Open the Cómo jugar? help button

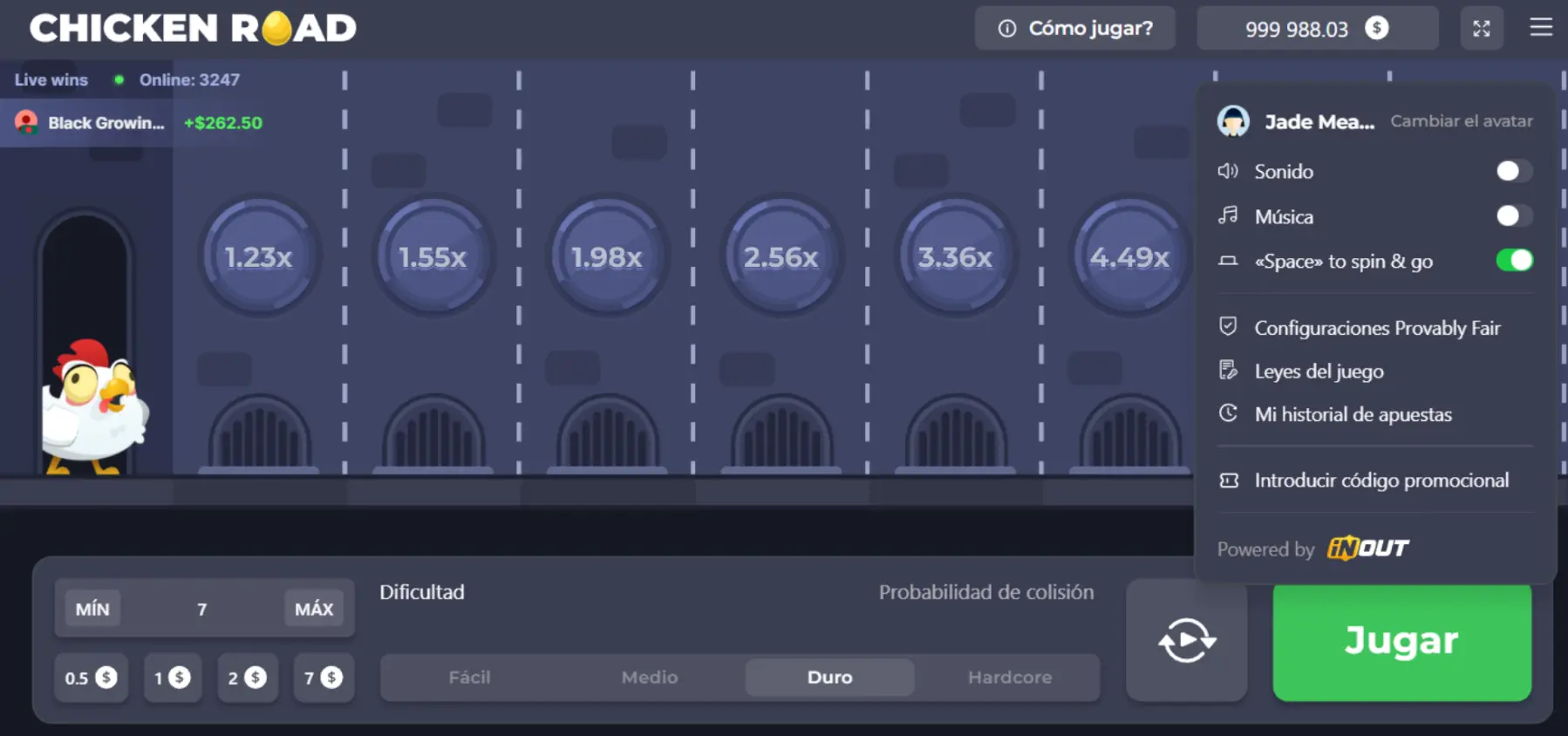click(x=1074, y=29)
